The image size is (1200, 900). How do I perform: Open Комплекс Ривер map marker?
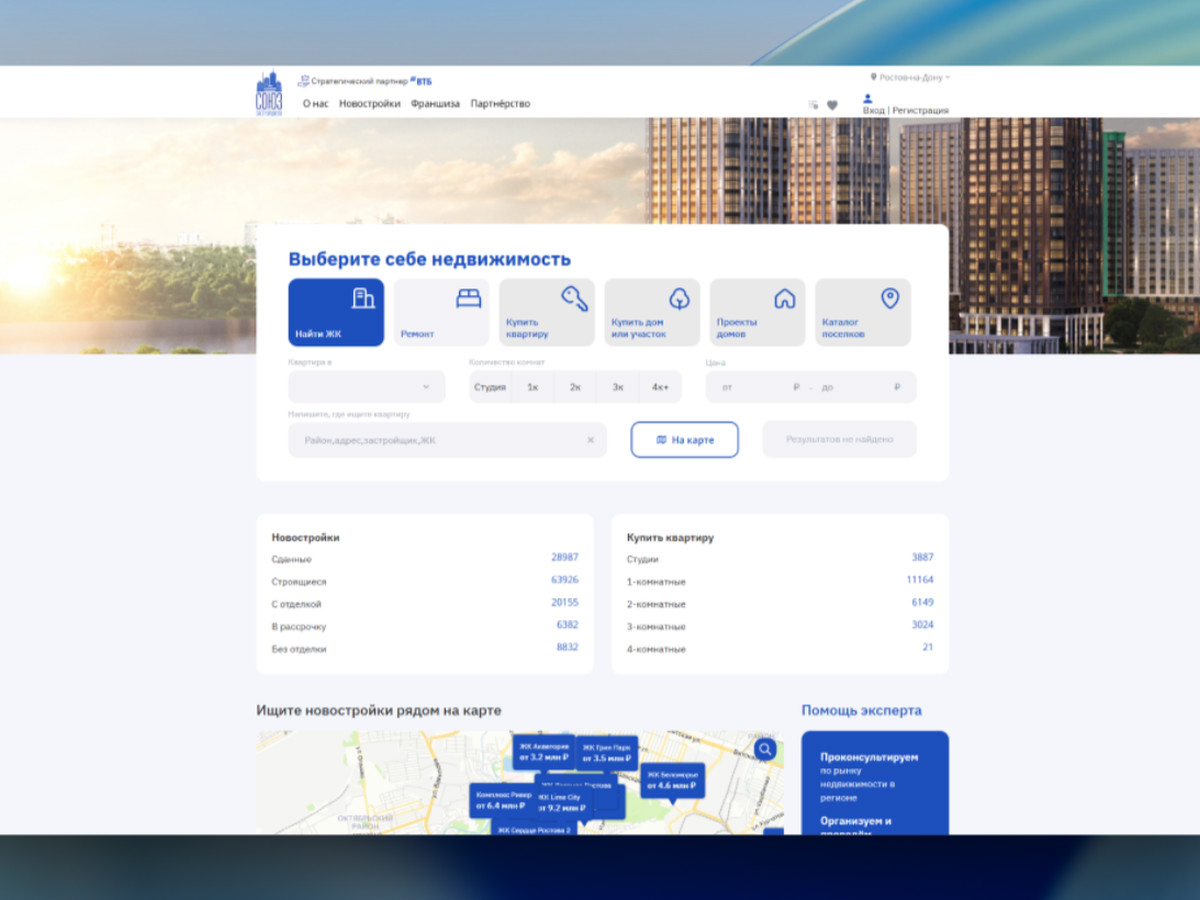(504, 800)
